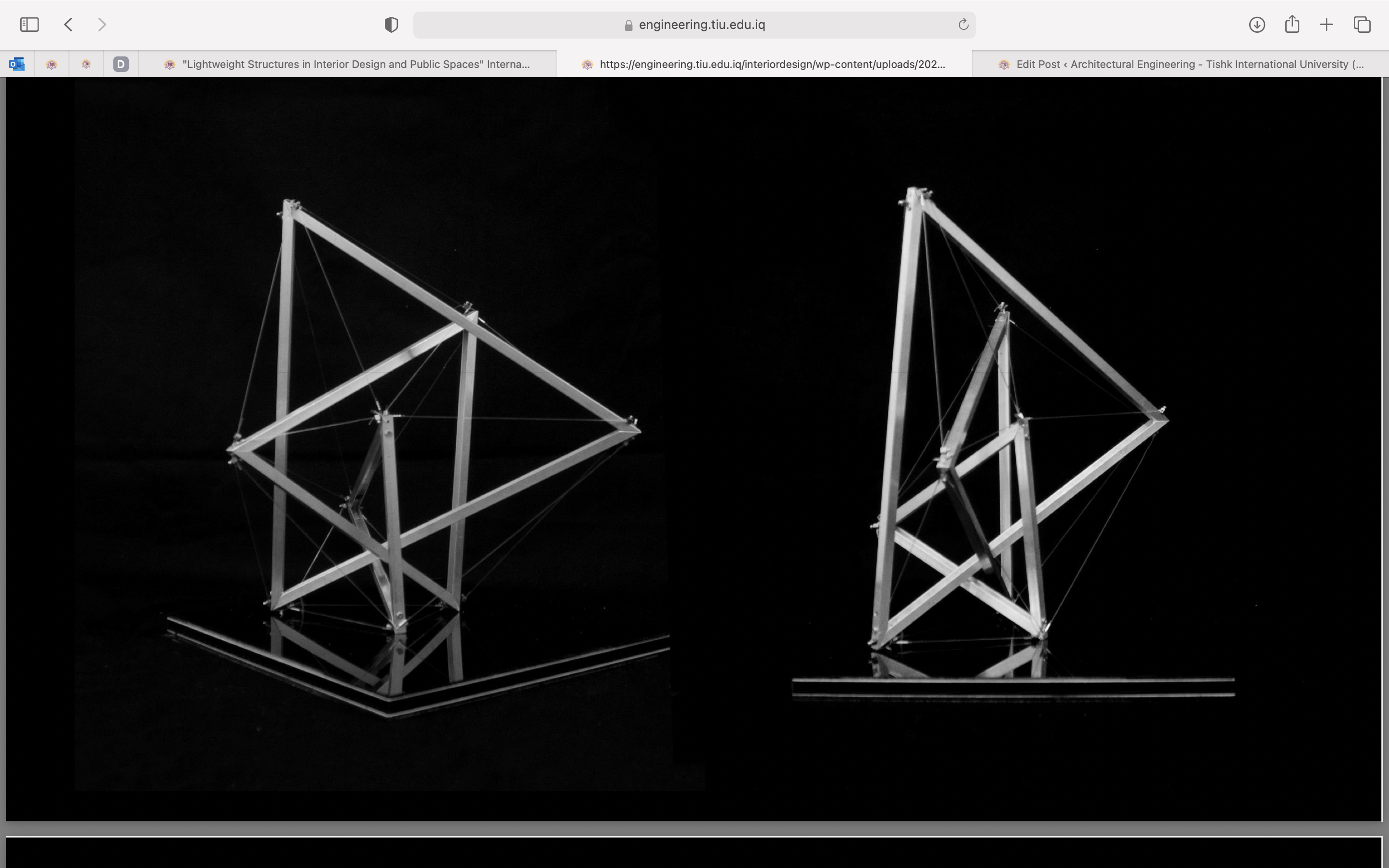Image resolution: width=1389 pixels, height=868 pixels.
Task: Click the back navigation arrow
Action: click(68, 24)
